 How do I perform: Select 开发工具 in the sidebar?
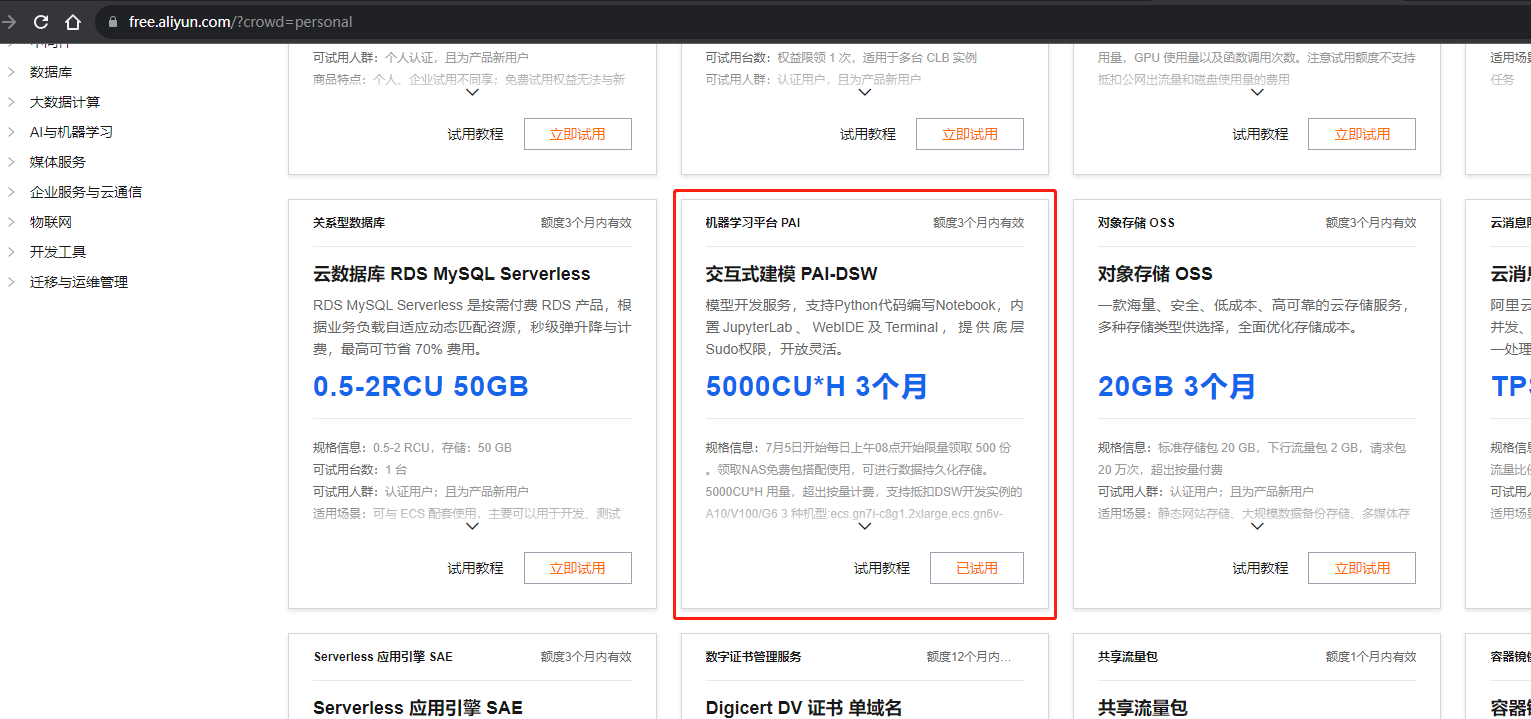[x=57, y=252]
